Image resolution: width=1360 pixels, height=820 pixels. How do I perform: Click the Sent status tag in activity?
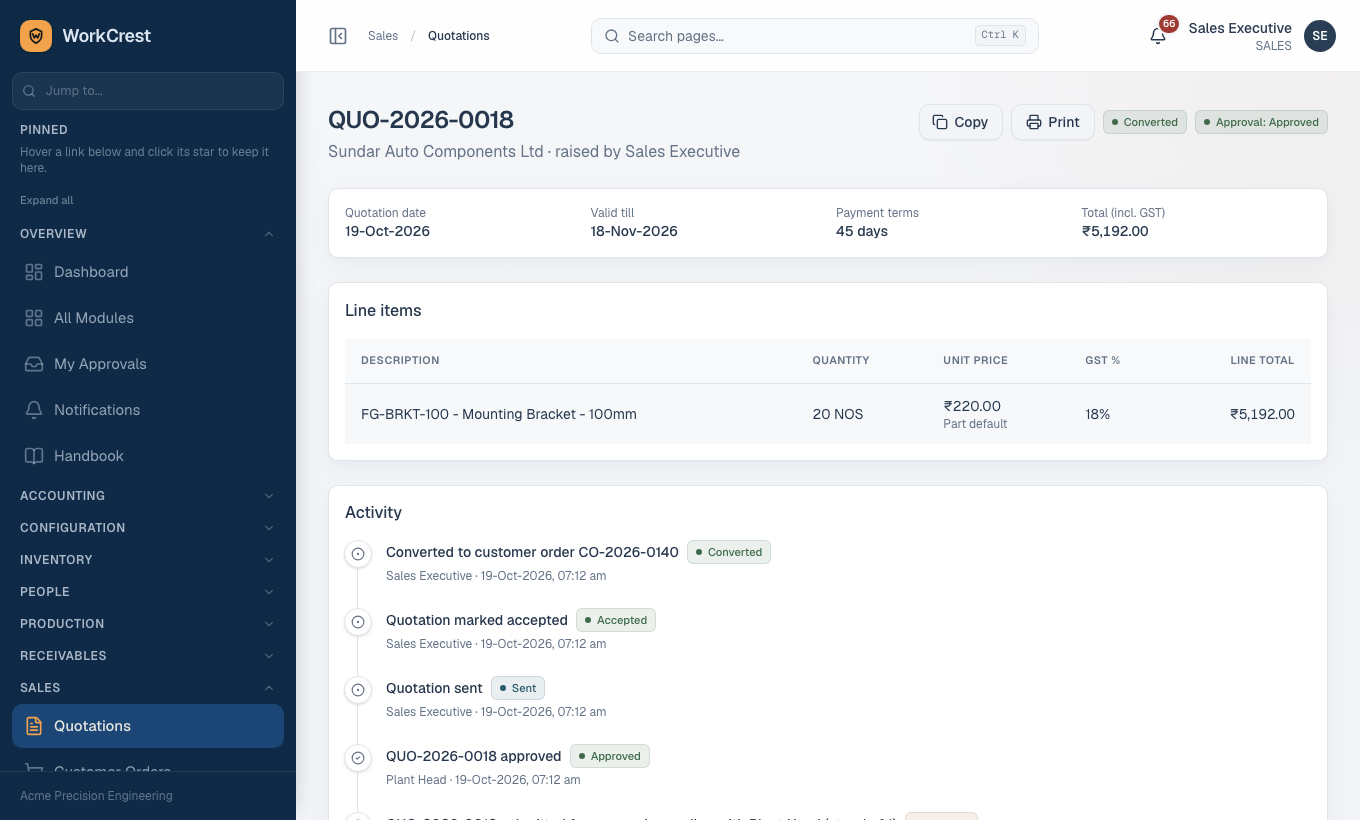518,688
